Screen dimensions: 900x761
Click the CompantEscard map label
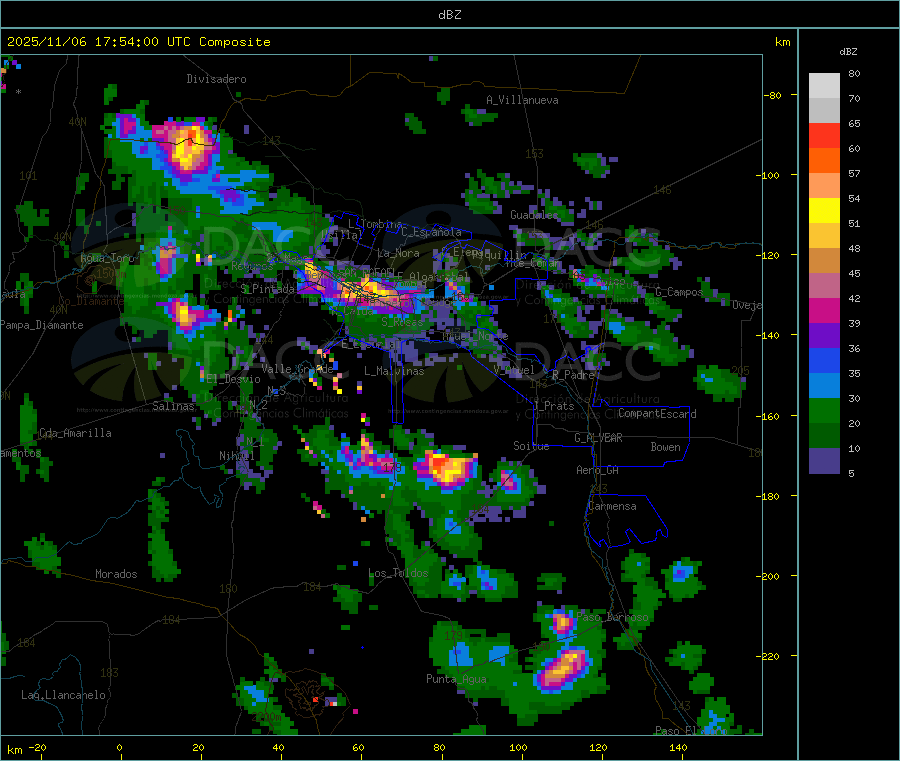click(657, 414)
